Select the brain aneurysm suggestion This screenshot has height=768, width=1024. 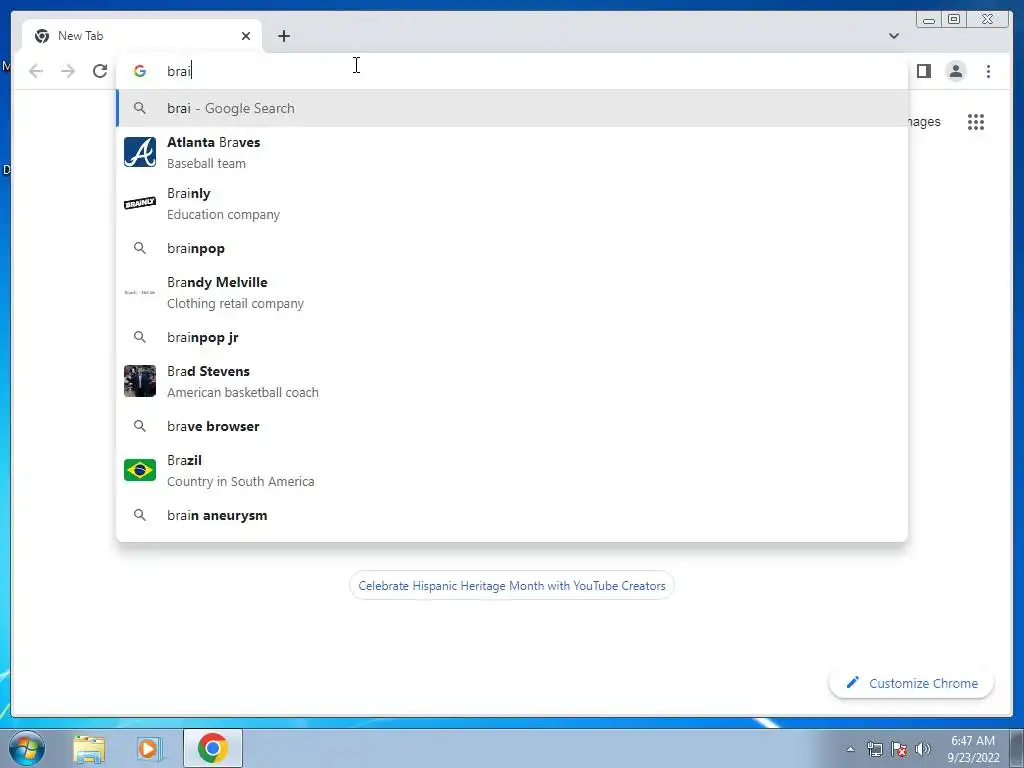512,515
